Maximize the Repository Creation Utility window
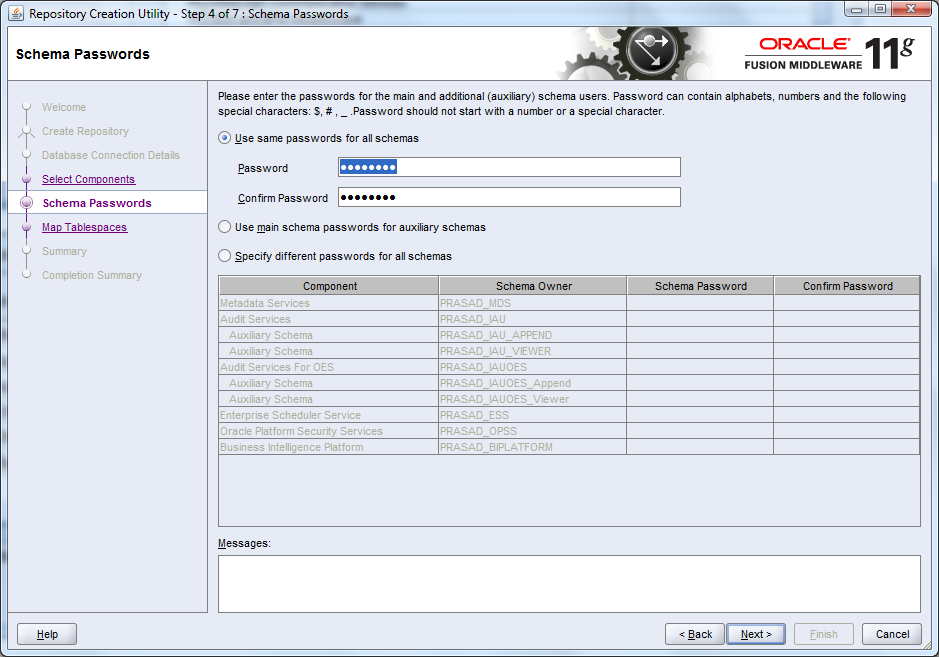This screenshot has width=939, height=657. coord(880,9)
